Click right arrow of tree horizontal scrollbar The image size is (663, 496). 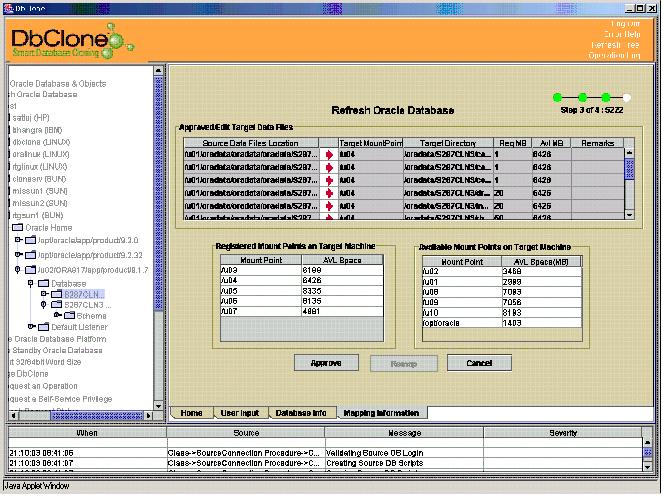148,416
